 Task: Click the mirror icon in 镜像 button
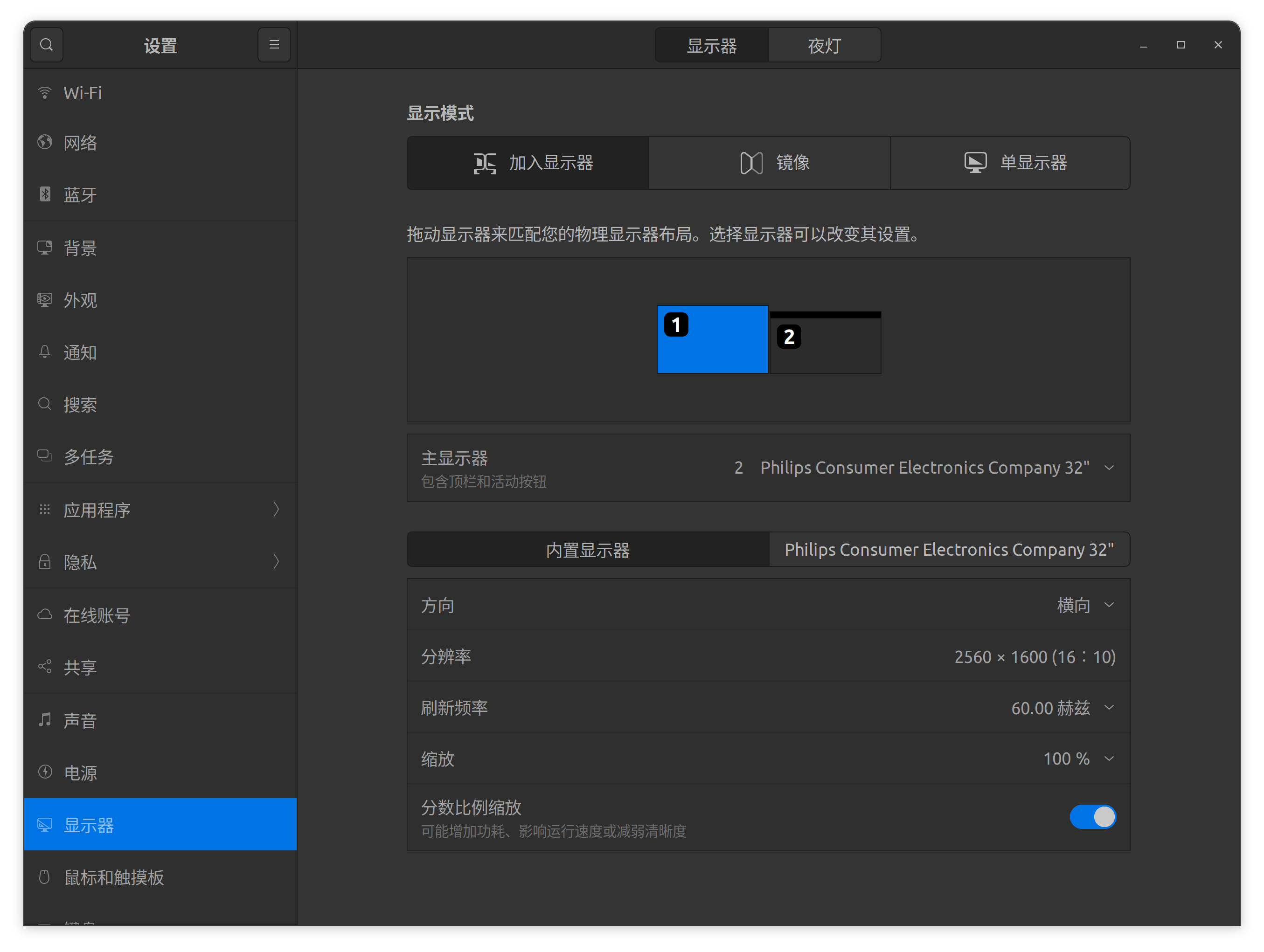tap(751, 163)
